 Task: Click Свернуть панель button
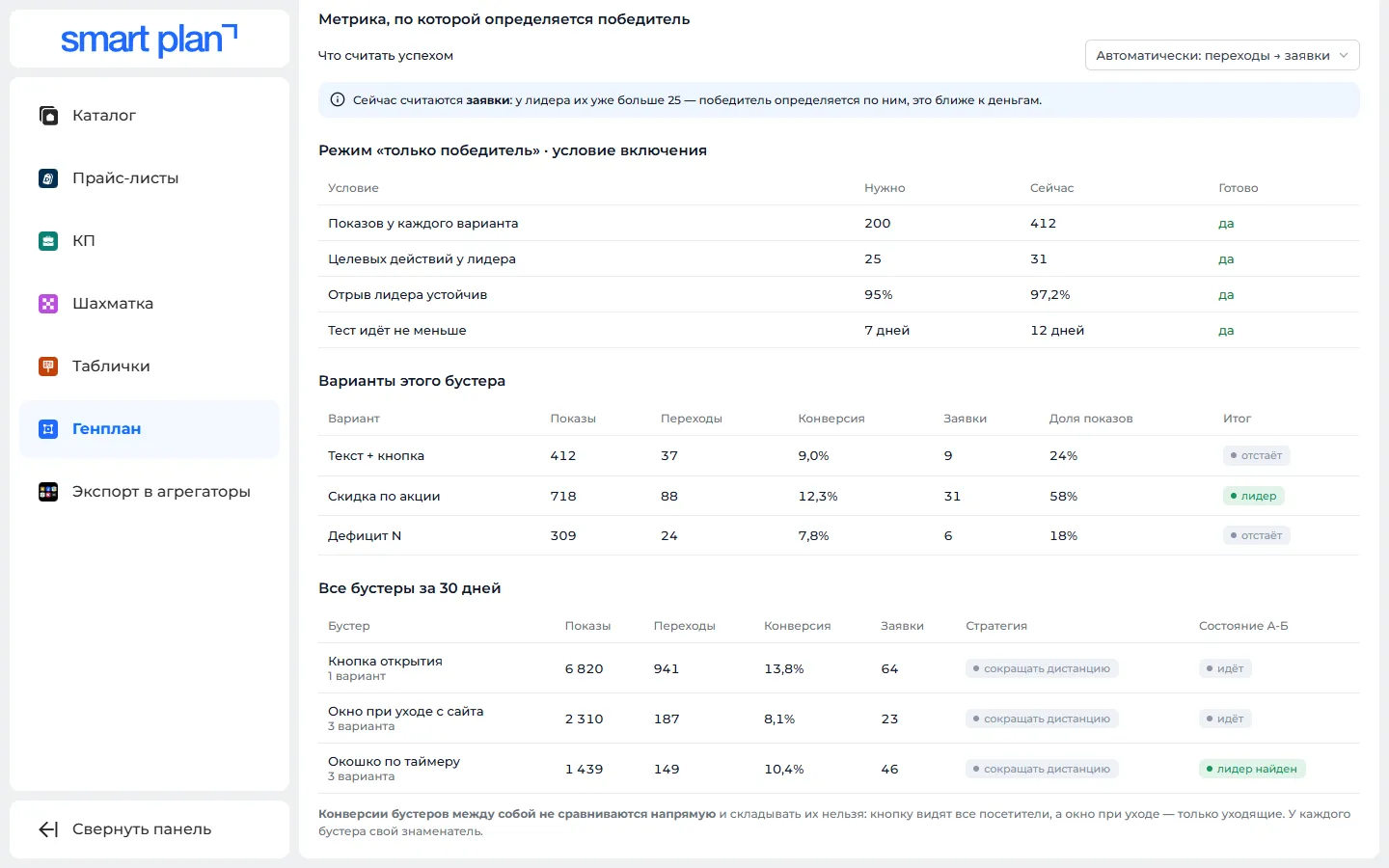coord(150,829)
